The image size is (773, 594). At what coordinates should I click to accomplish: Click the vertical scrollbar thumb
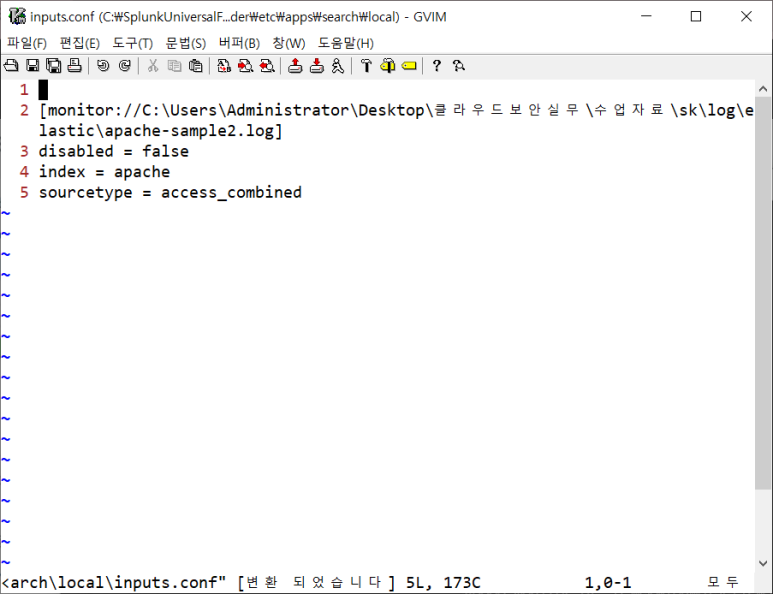point(763,293)
